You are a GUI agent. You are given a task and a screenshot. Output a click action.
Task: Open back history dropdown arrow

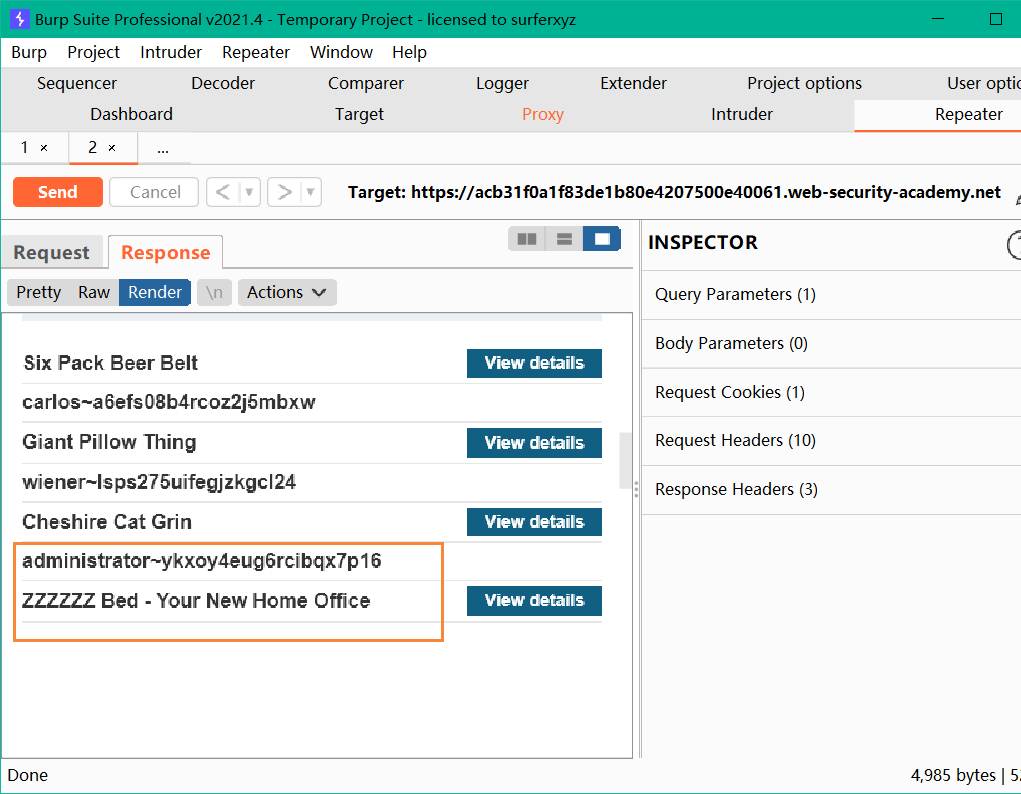pos(249,192)
